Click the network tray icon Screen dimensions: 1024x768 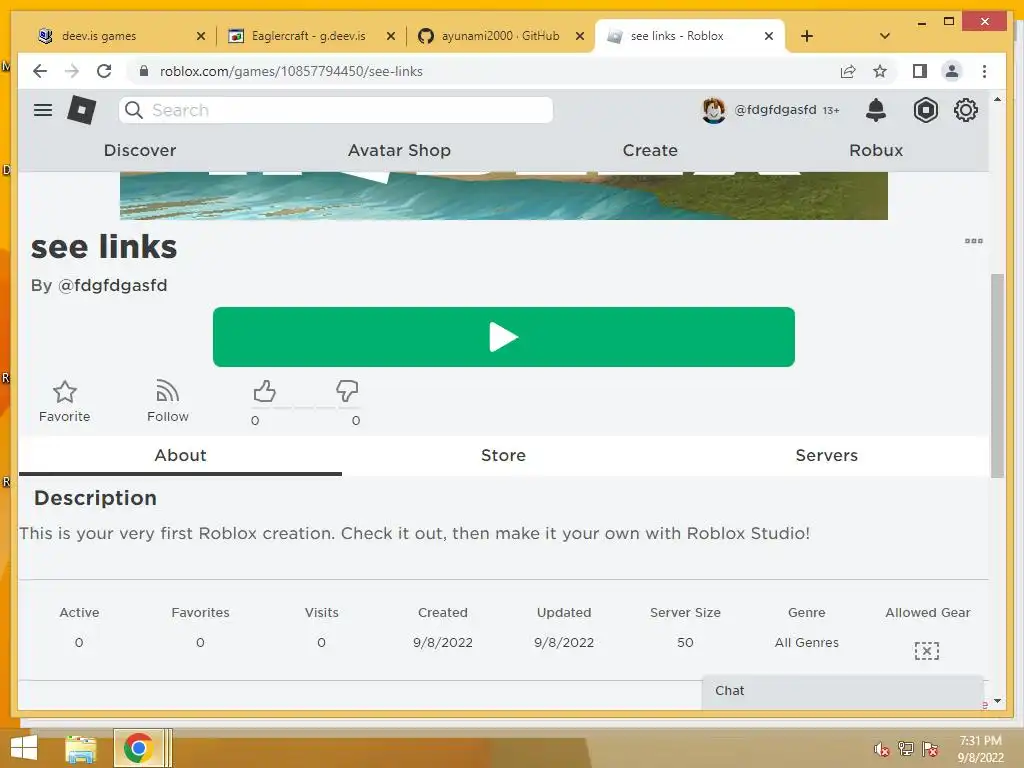(x=906, y=749)
